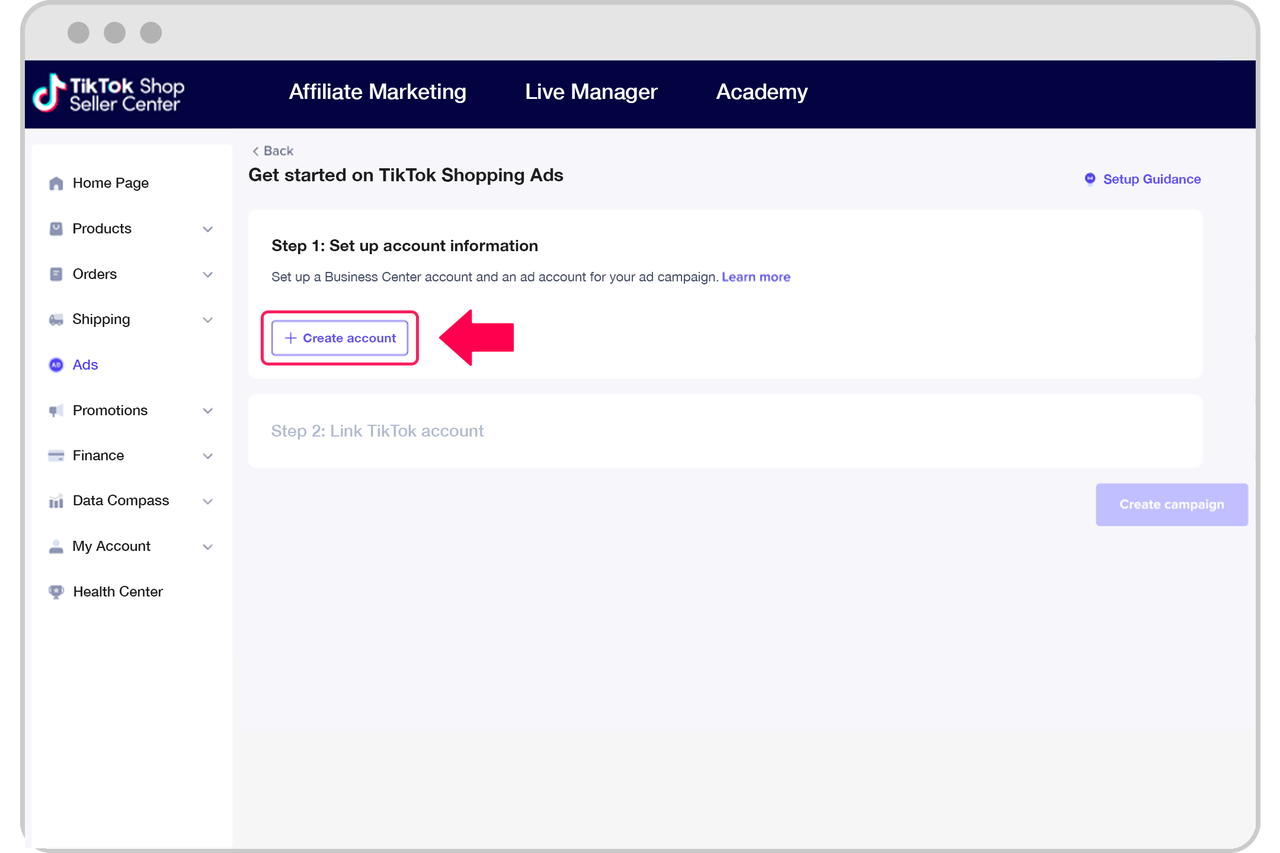Click the My Account person icon

click(x=56, y=547)
